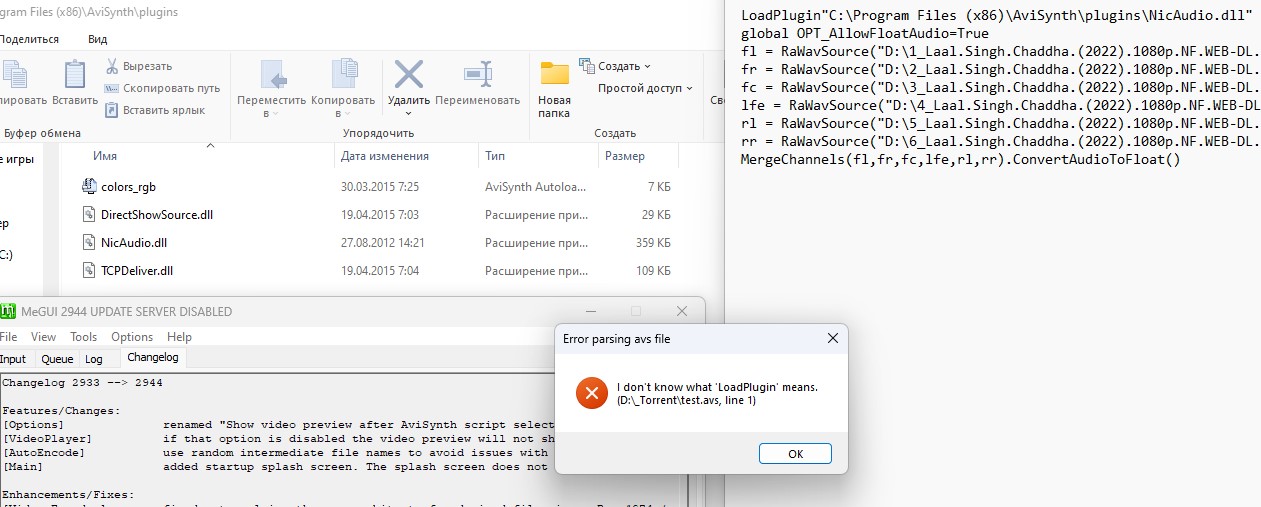1261x507 pixels.
Task: Click the DirectShowSource.dll file icon
Action: click(x=90, y=214)
